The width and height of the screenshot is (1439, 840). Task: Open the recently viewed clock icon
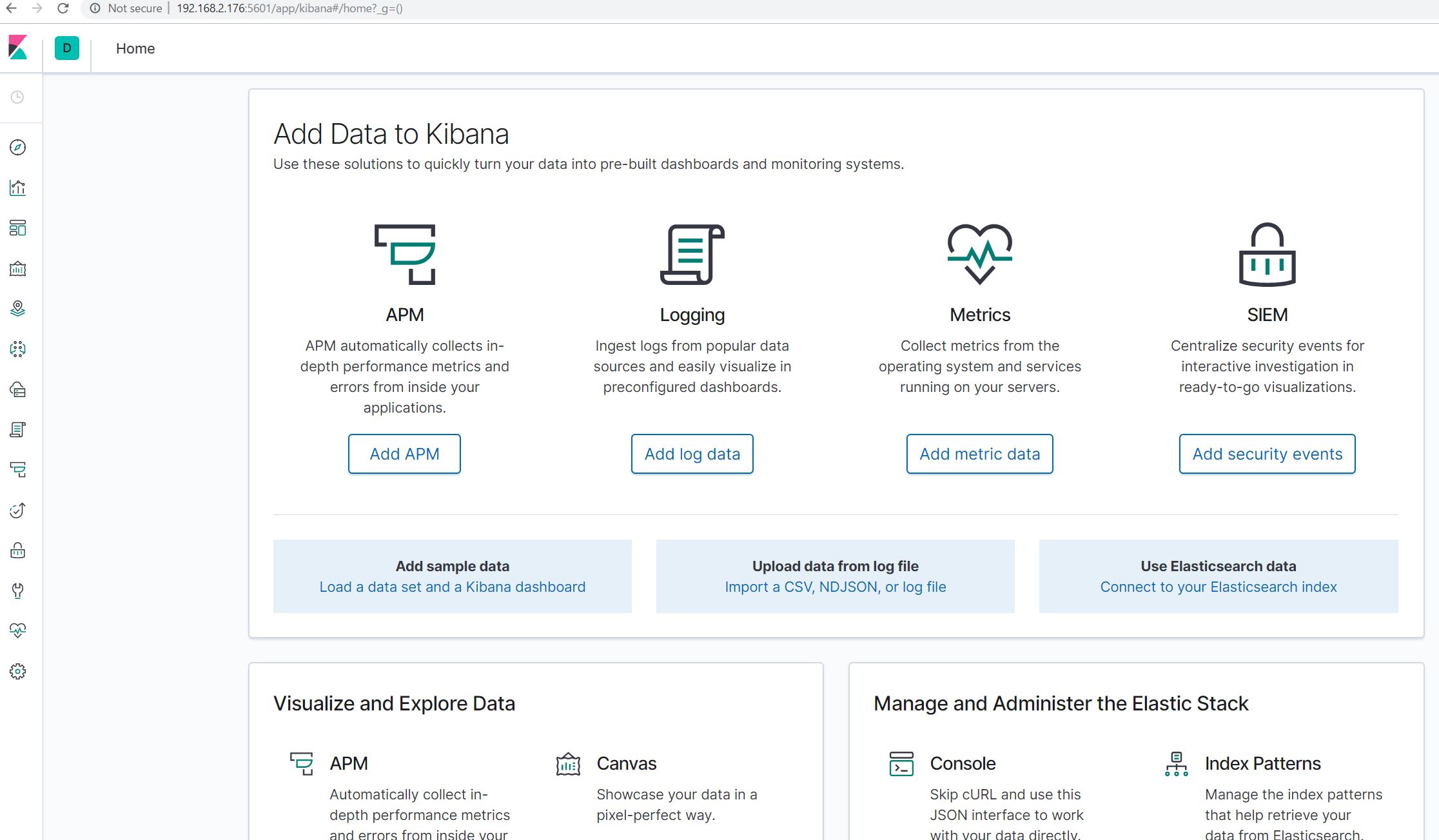pyautogui.click(x=18, y=97)
